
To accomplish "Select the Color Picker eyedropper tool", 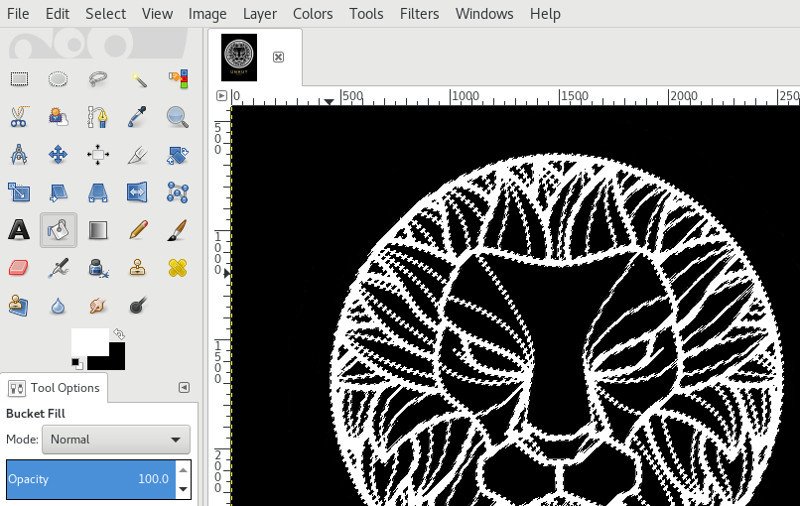I will (138, 117).
